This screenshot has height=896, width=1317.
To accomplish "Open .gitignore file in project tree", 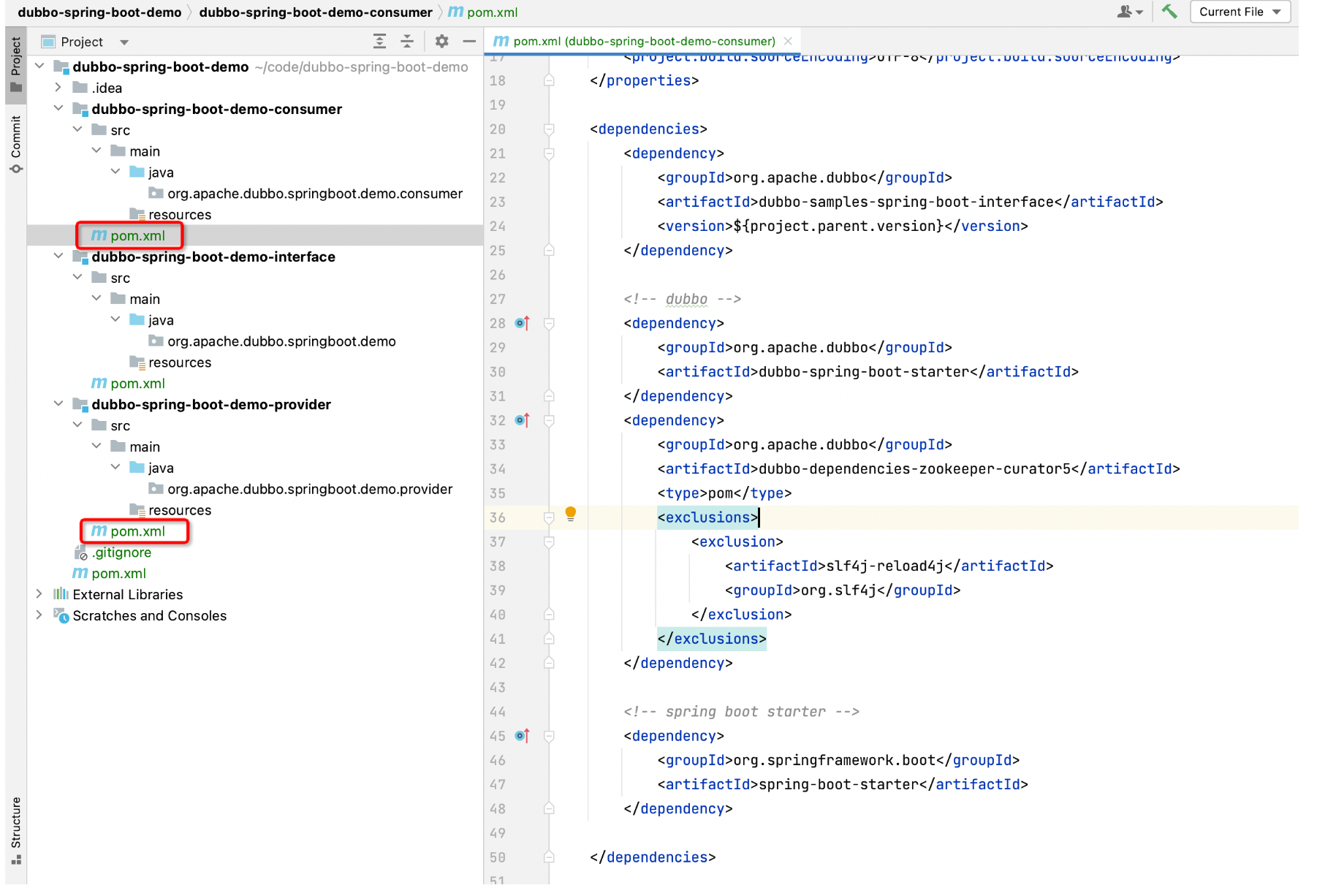I will [x=121, y=553].
